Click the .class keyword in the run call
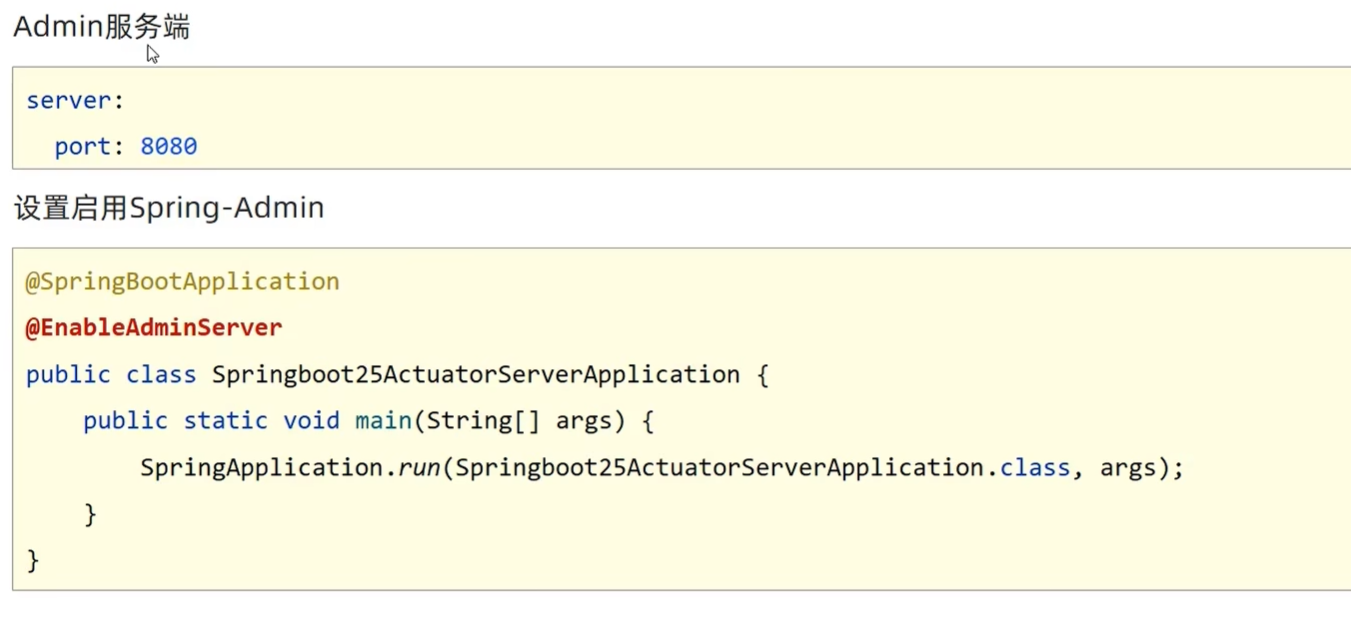The height and width of the screenshot is (621, 1351). [x=1035, y=468]
